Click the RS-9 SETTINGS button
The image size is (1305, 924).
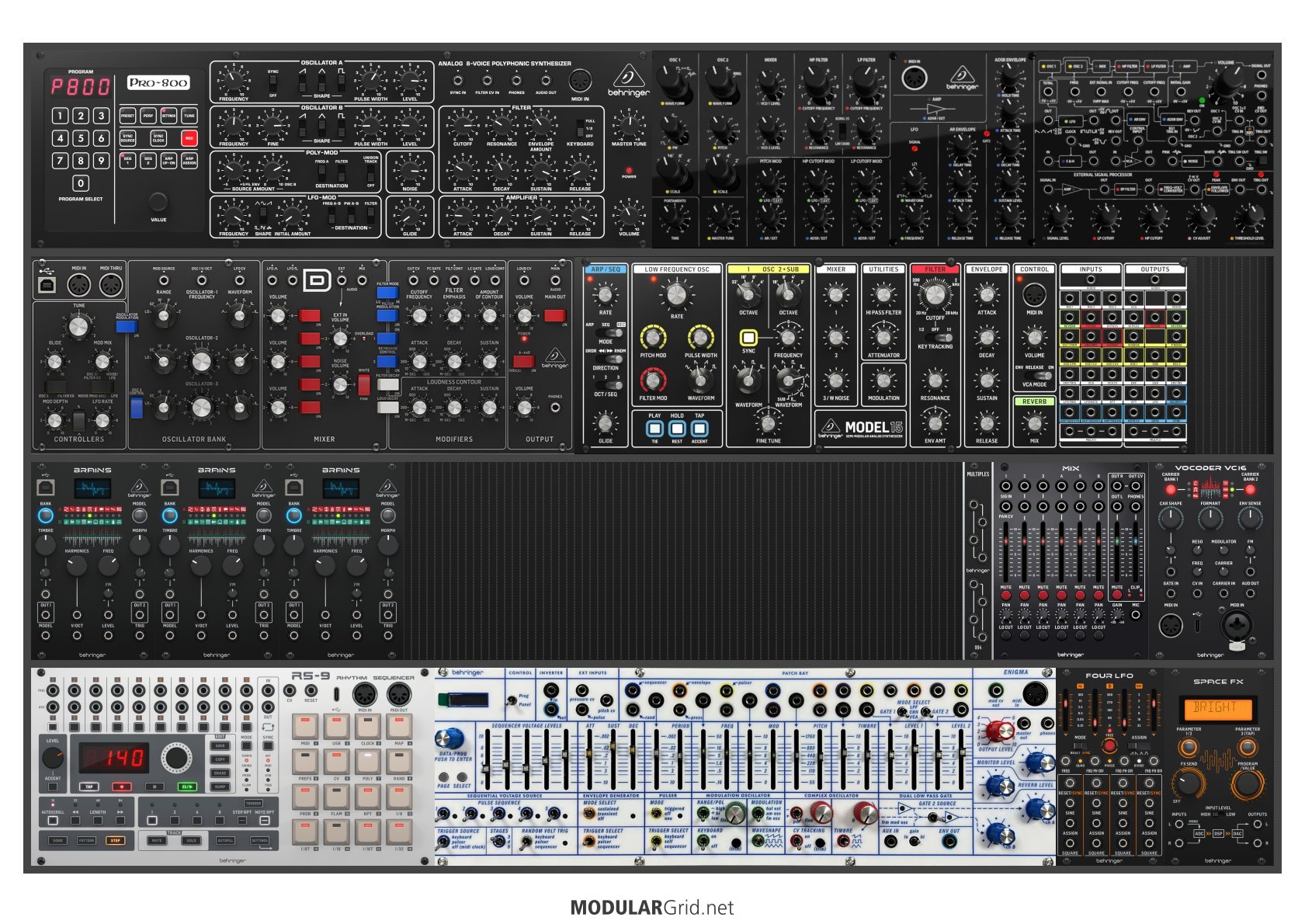click(x=259, y=840)
